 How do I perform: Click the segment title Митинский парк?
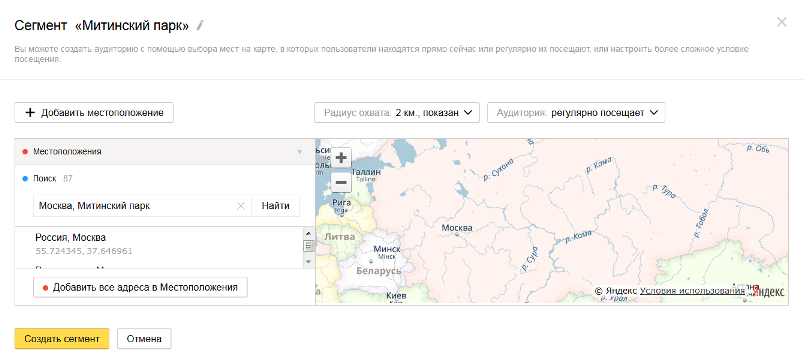[132, 25]
